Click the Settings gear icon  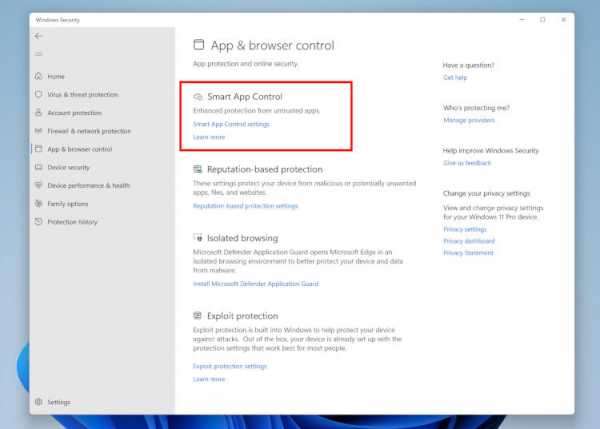[38, 402]
